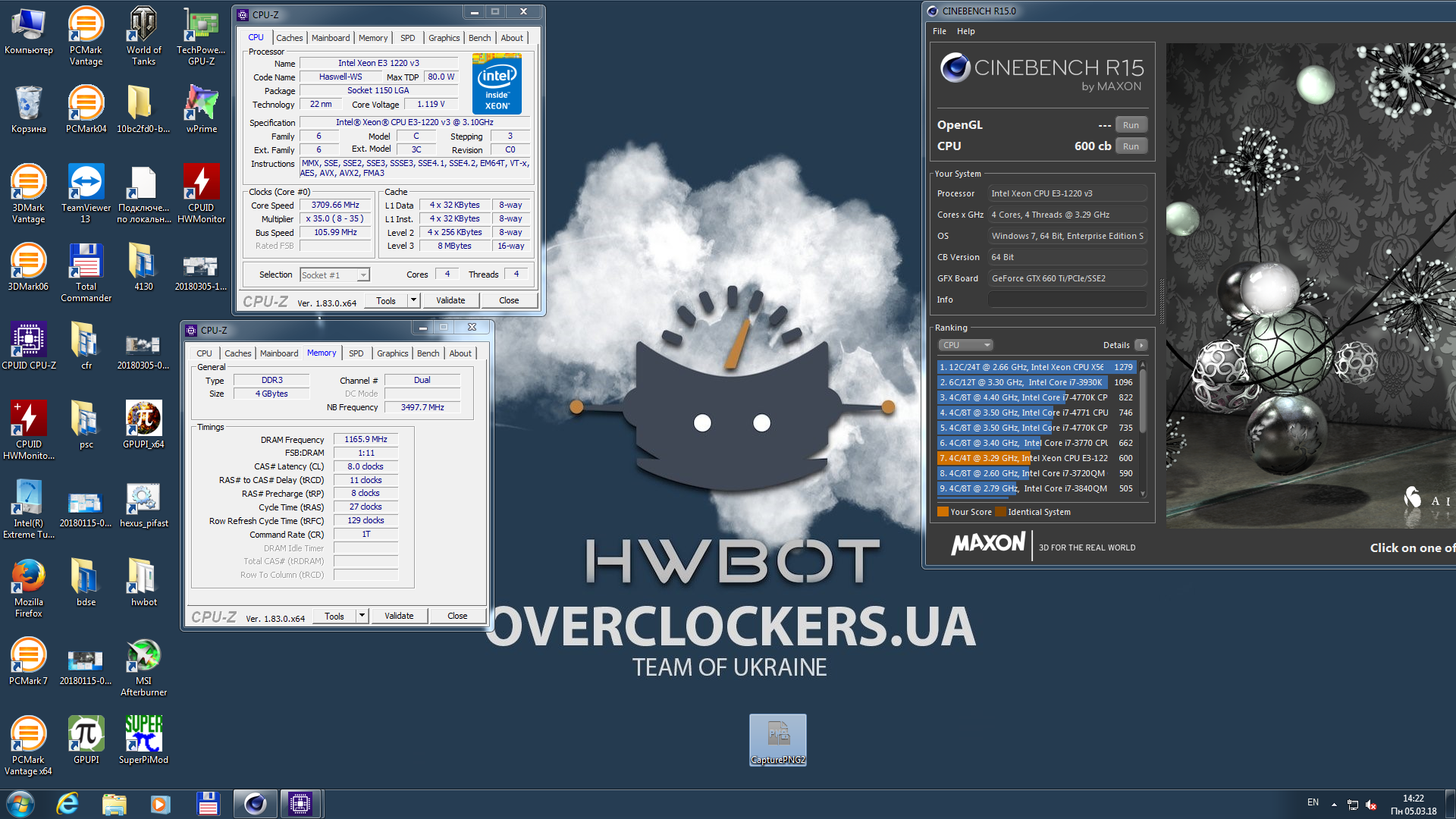Viewport: 1456px width, 819px height.
Task: Expand the Details arrow in Ranking
Action: pyautogui.click(x=1141, y=345)
